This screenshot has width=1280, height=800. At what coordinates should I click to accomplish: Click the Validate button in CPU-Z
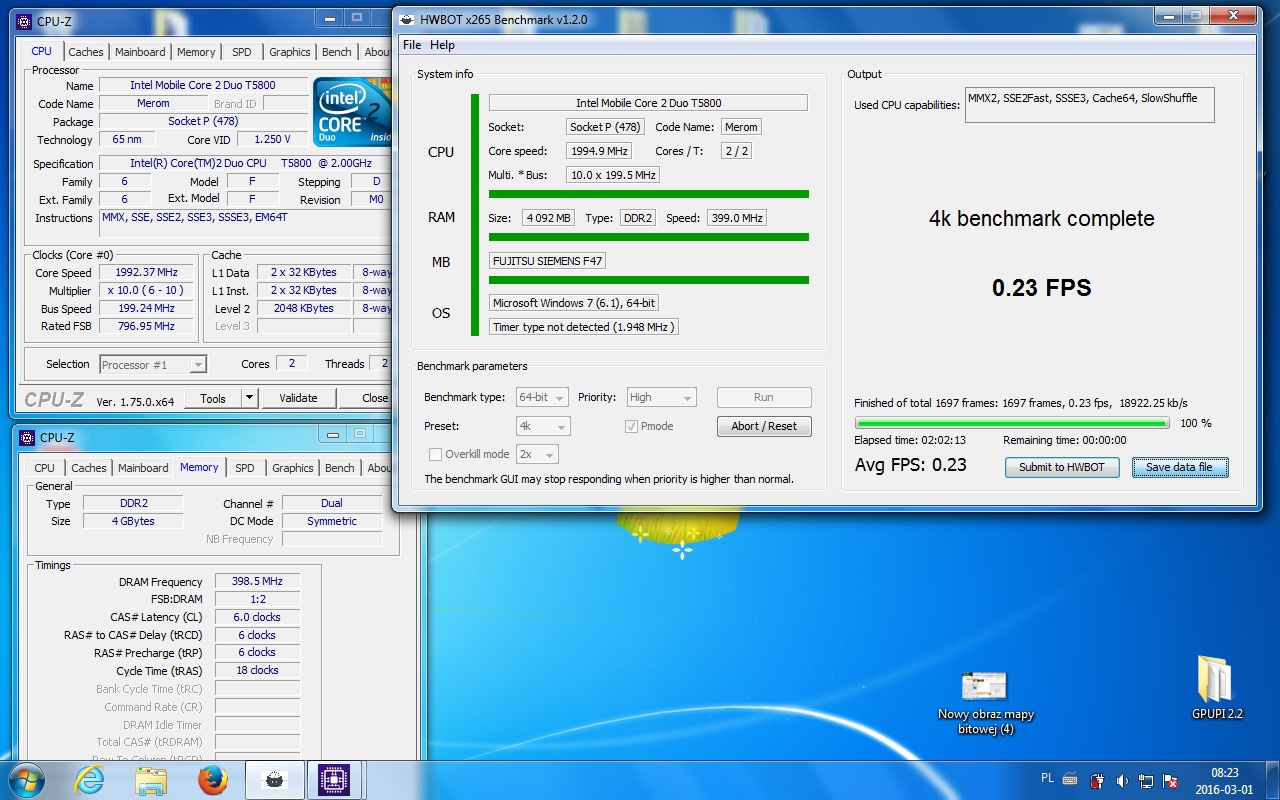pos(298,398)
